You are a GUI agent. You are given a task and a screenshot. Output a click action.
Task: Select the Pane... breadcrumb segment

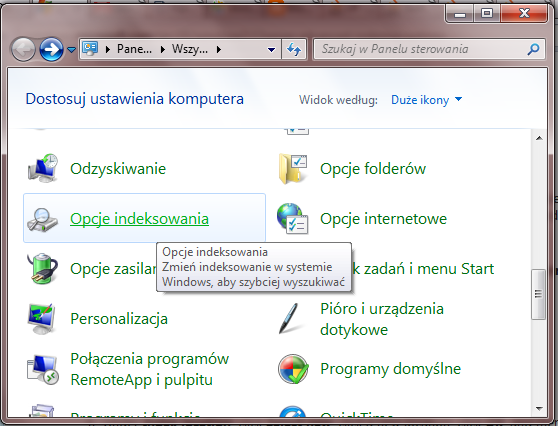(x=134, y=49)
